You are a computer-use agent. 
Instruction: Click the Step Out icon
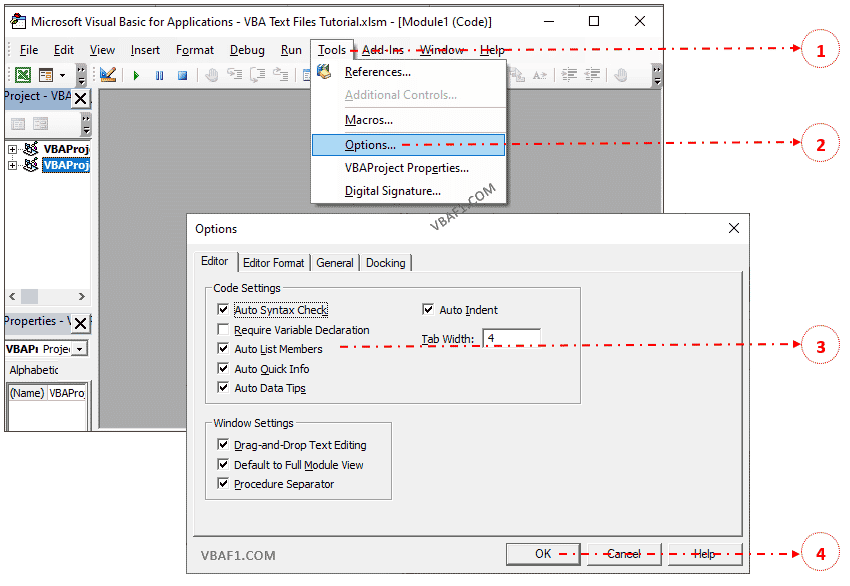(x=281, y=75)
